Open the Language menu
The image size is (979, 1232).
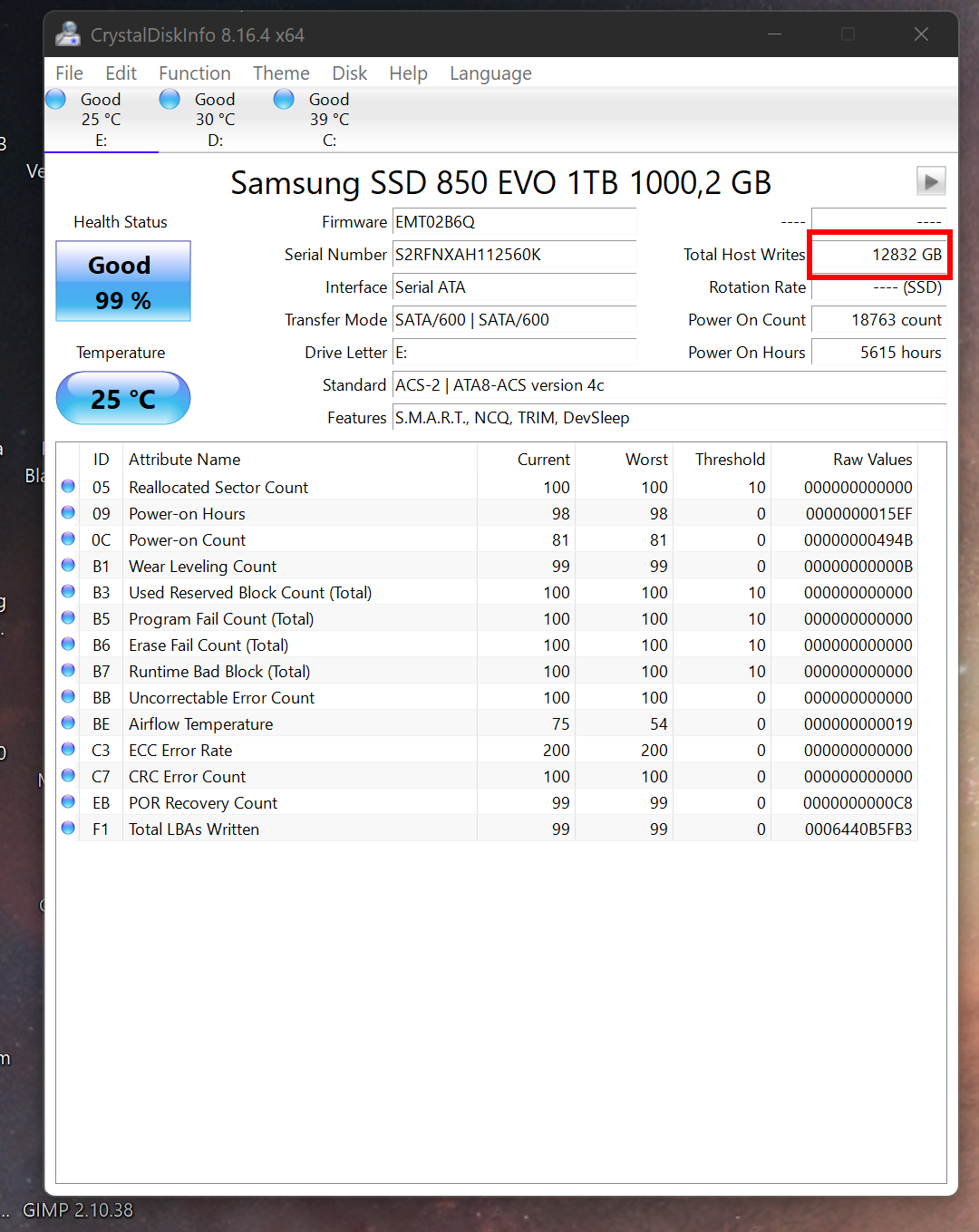(490, 73)
